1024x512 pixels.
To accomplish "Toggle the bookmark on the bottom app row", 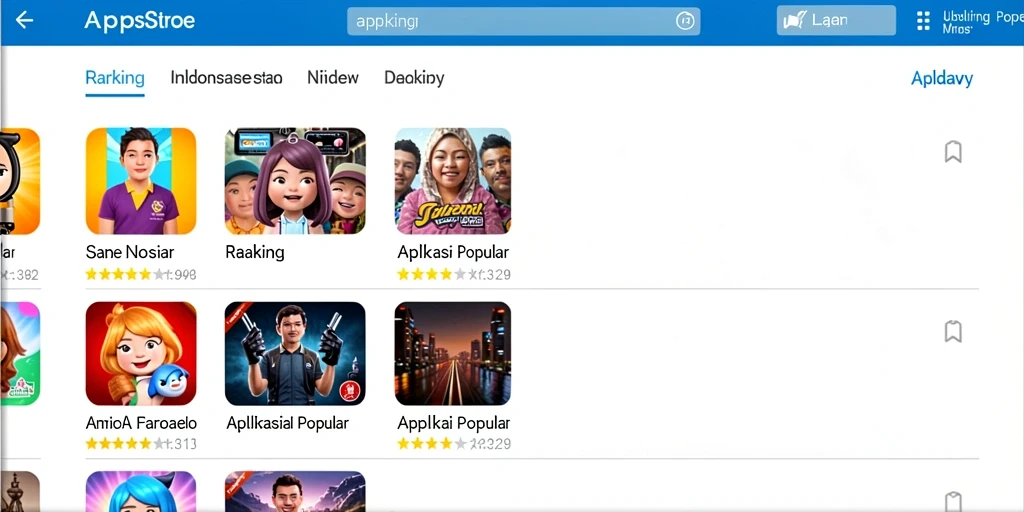I will [953, 501].
